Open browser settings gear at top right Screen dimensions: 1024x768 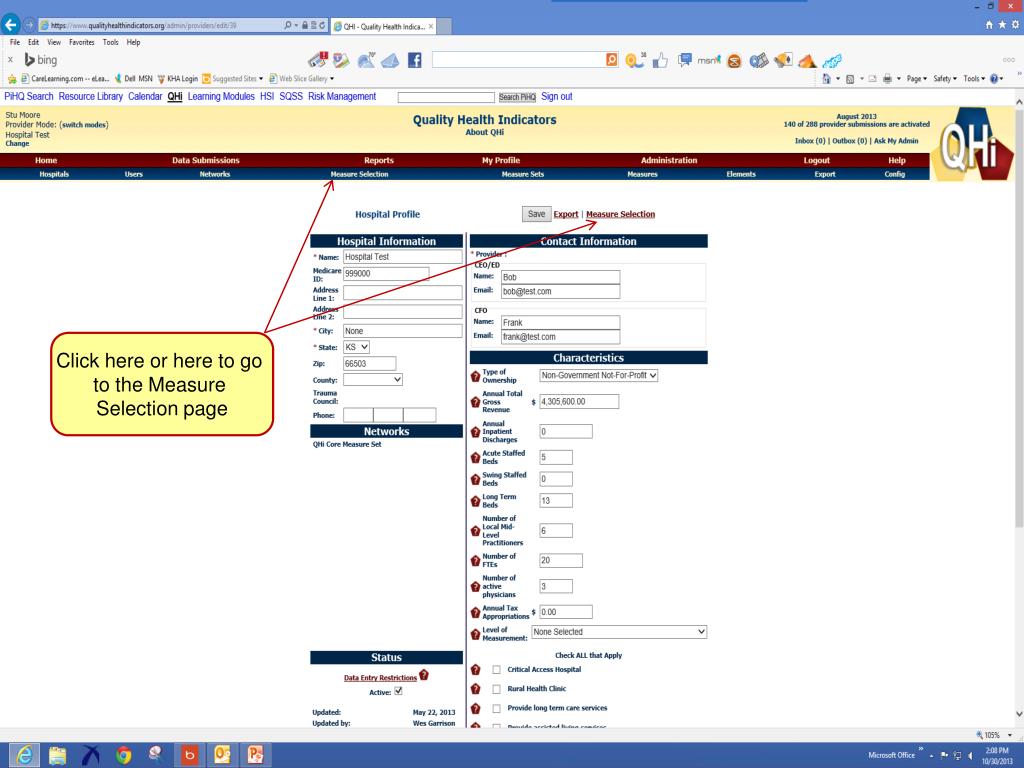point(1015,24)
